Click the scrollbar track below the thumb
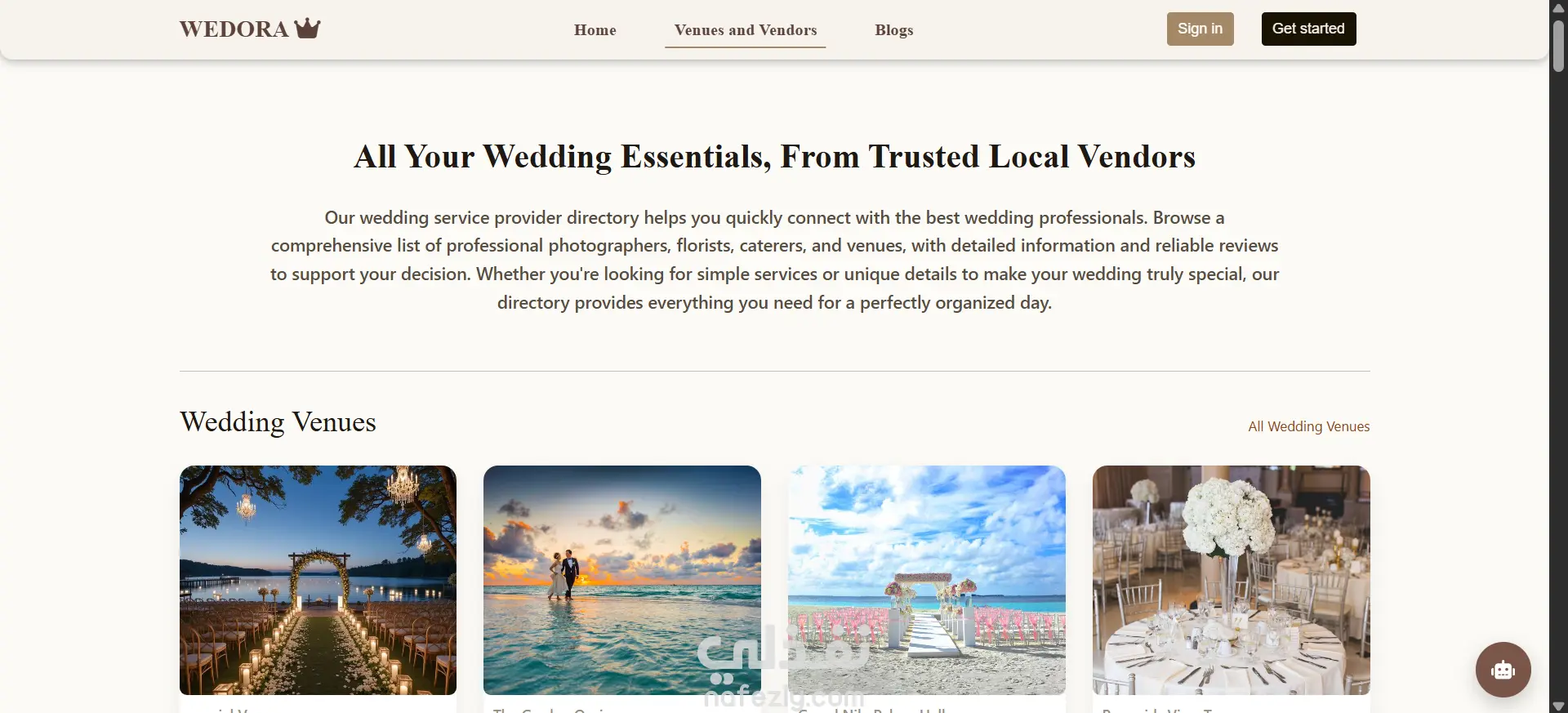 1558,384
